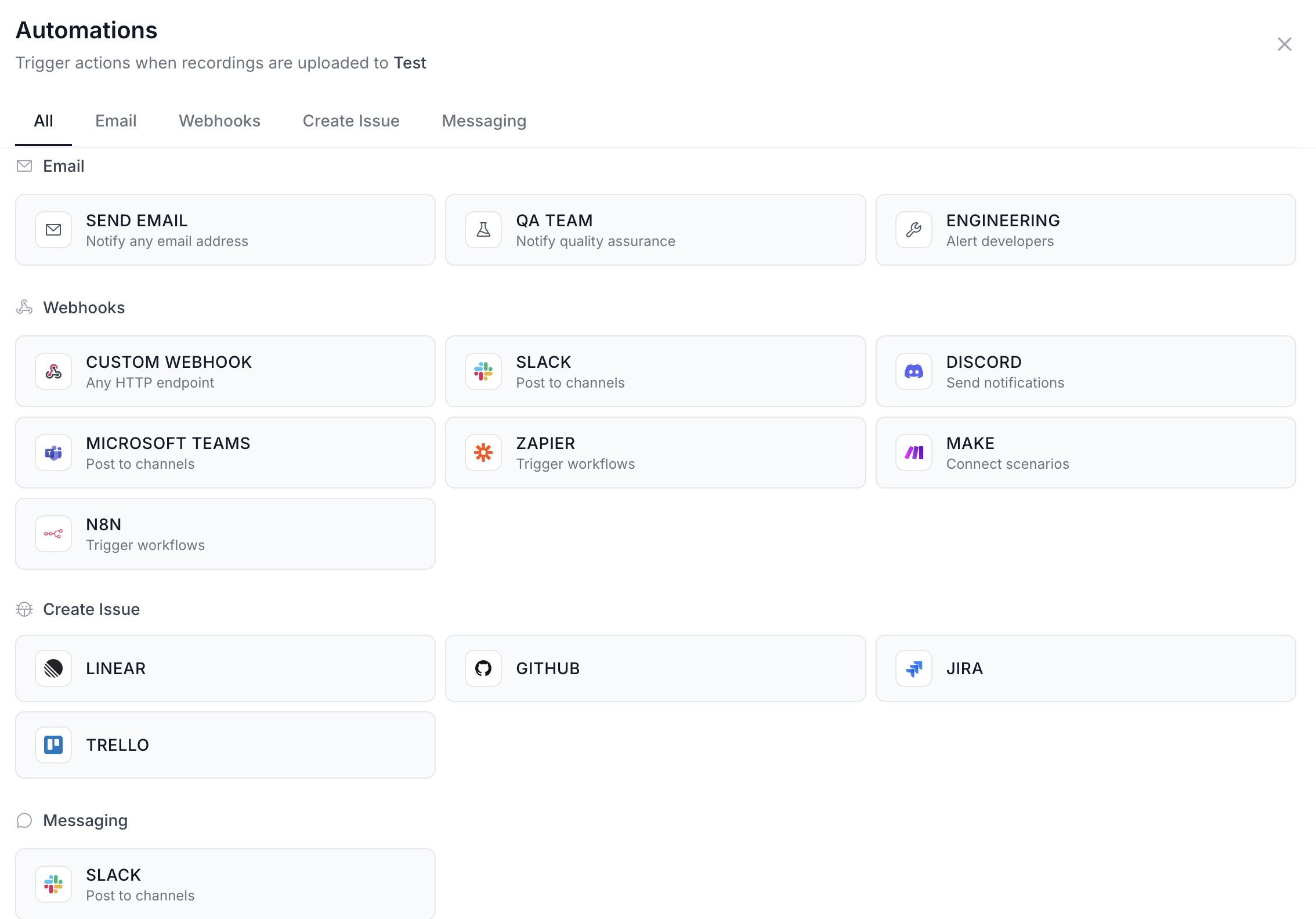
Task: Choose the Send Email automation card
Action: (225, 230)
